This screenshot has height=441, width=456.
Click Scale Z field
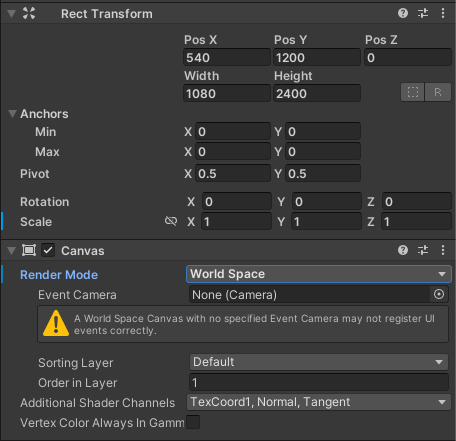tap(417, 221)
